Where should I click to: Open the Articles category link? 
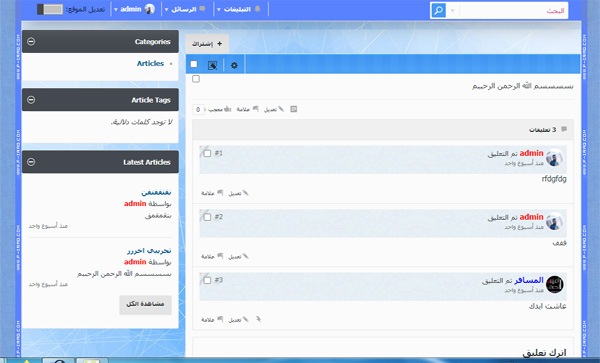click(x=150, y=63)
